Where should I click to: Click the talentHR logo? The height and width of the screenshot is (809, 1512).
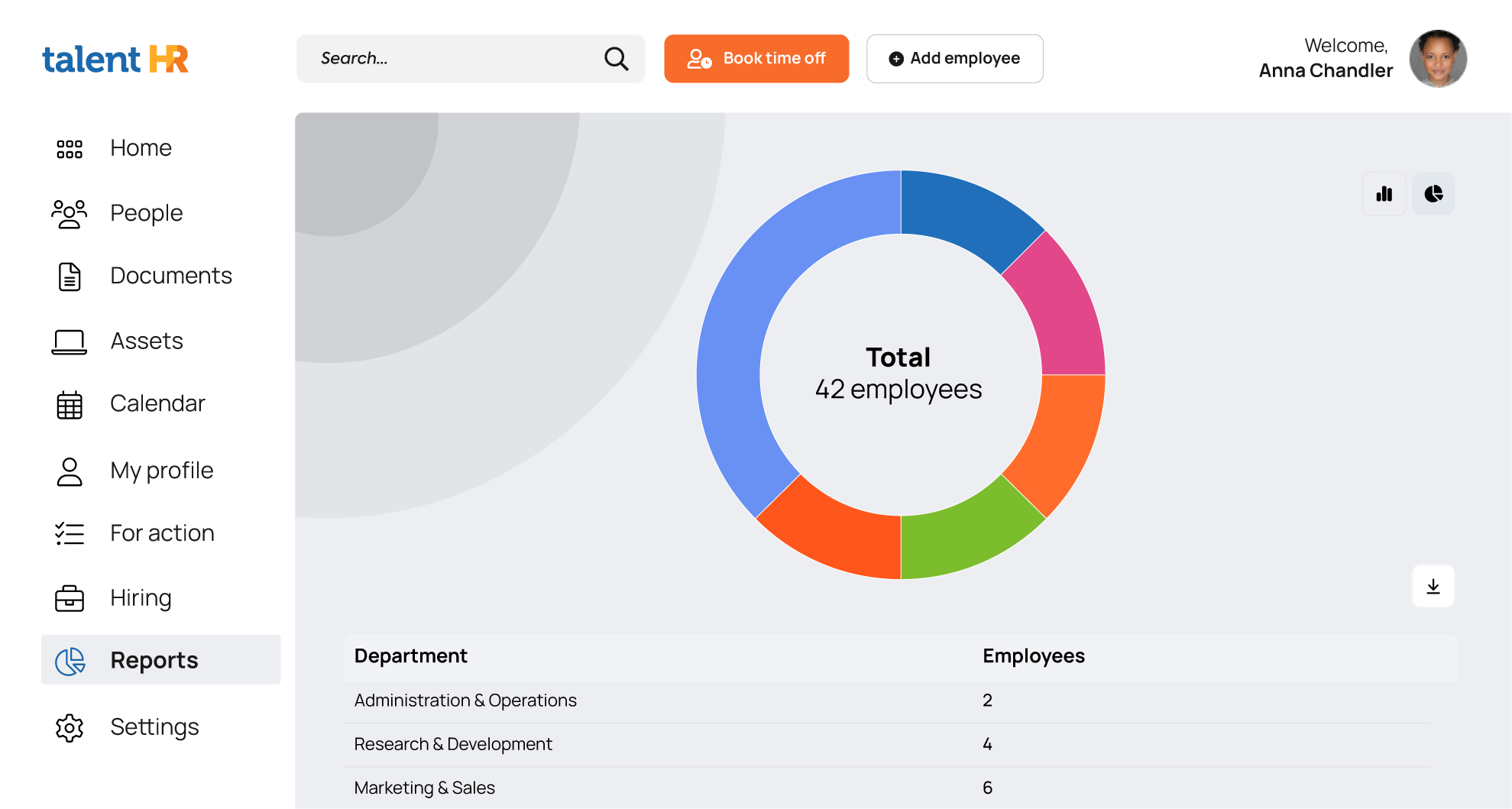115,59
